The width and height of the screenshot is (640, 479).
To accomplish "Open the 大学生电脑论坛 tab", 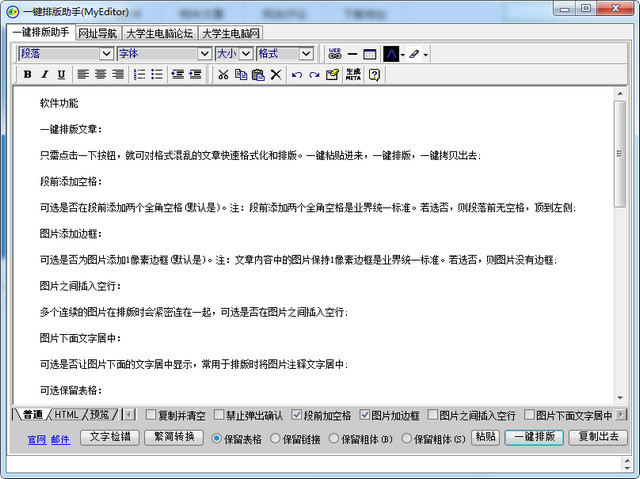I will pos(160,33).
